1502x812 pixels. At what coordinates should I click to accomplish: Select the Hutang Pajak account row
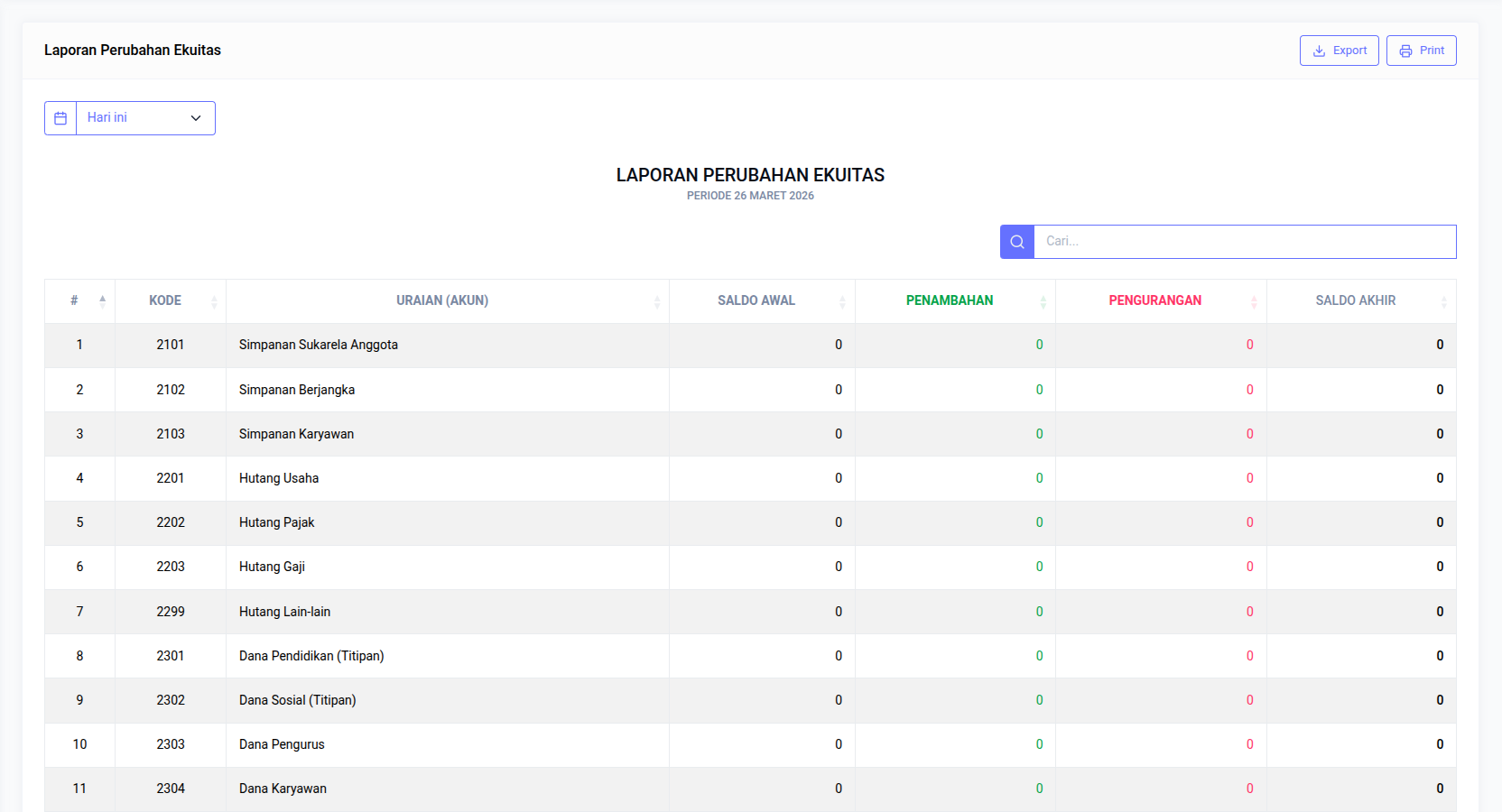click(x=277, y=522)
